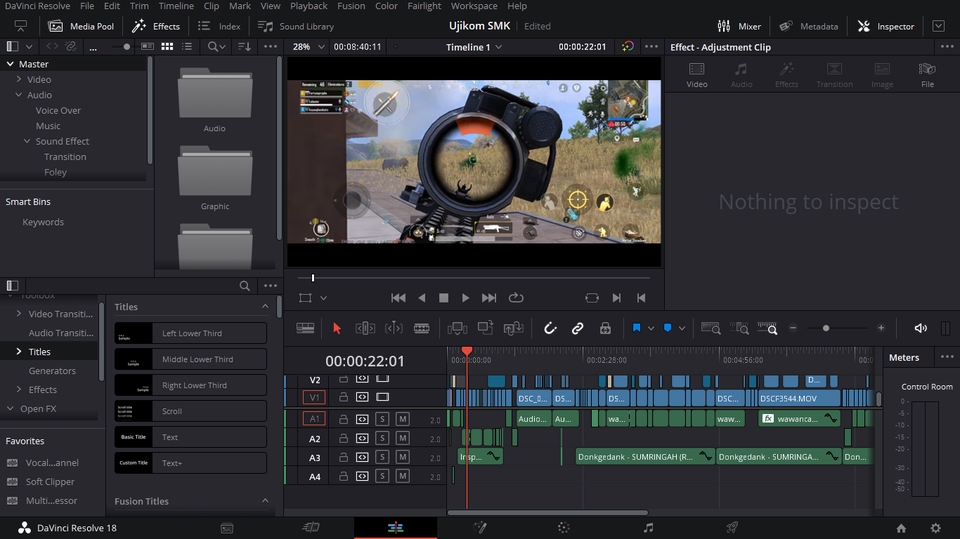Select the arrow Selection Mode tool

pyautogui.click(x=336, y=328)
